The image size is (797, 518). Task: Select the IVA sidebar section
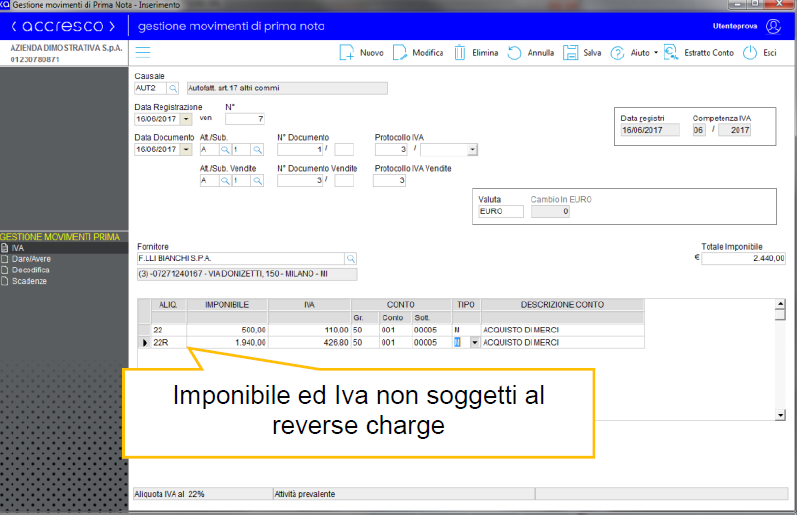click(64, 248)
